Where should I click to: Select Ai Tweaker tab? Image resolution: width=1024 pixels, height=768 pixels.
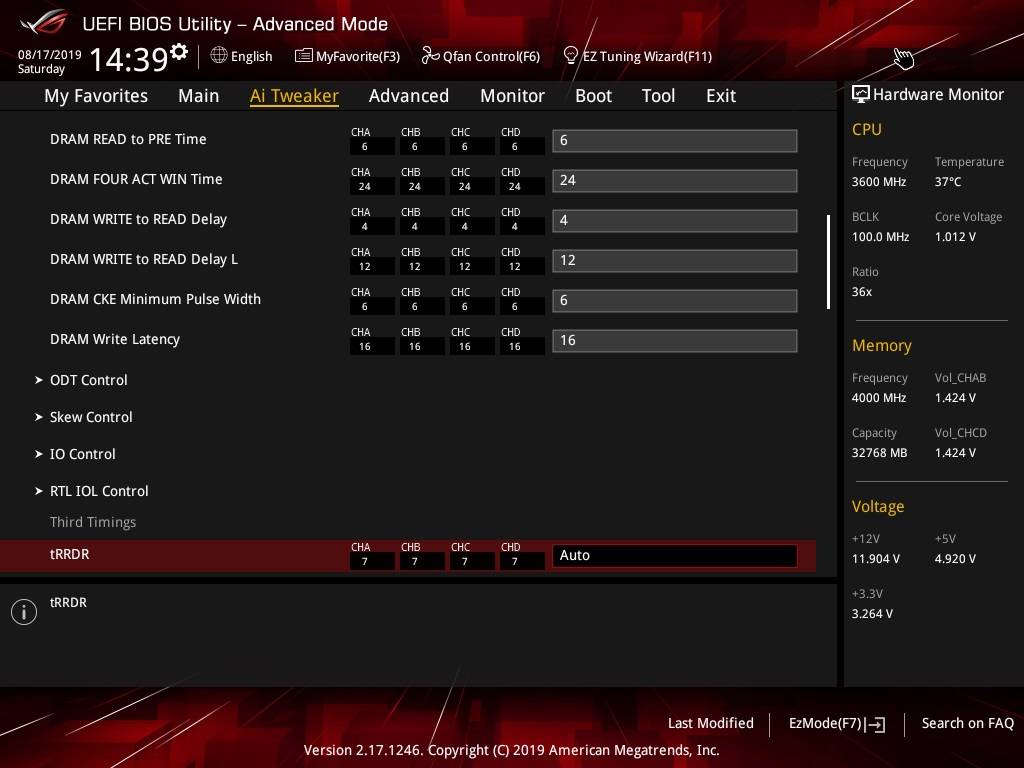pos(294,96)
